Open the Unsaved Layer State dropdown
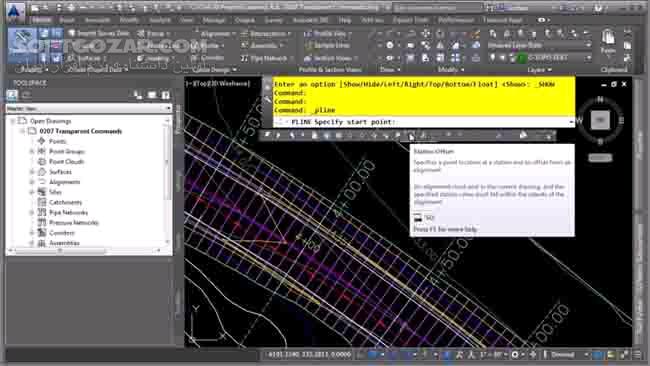650x366 pixels. coord(539,45)
